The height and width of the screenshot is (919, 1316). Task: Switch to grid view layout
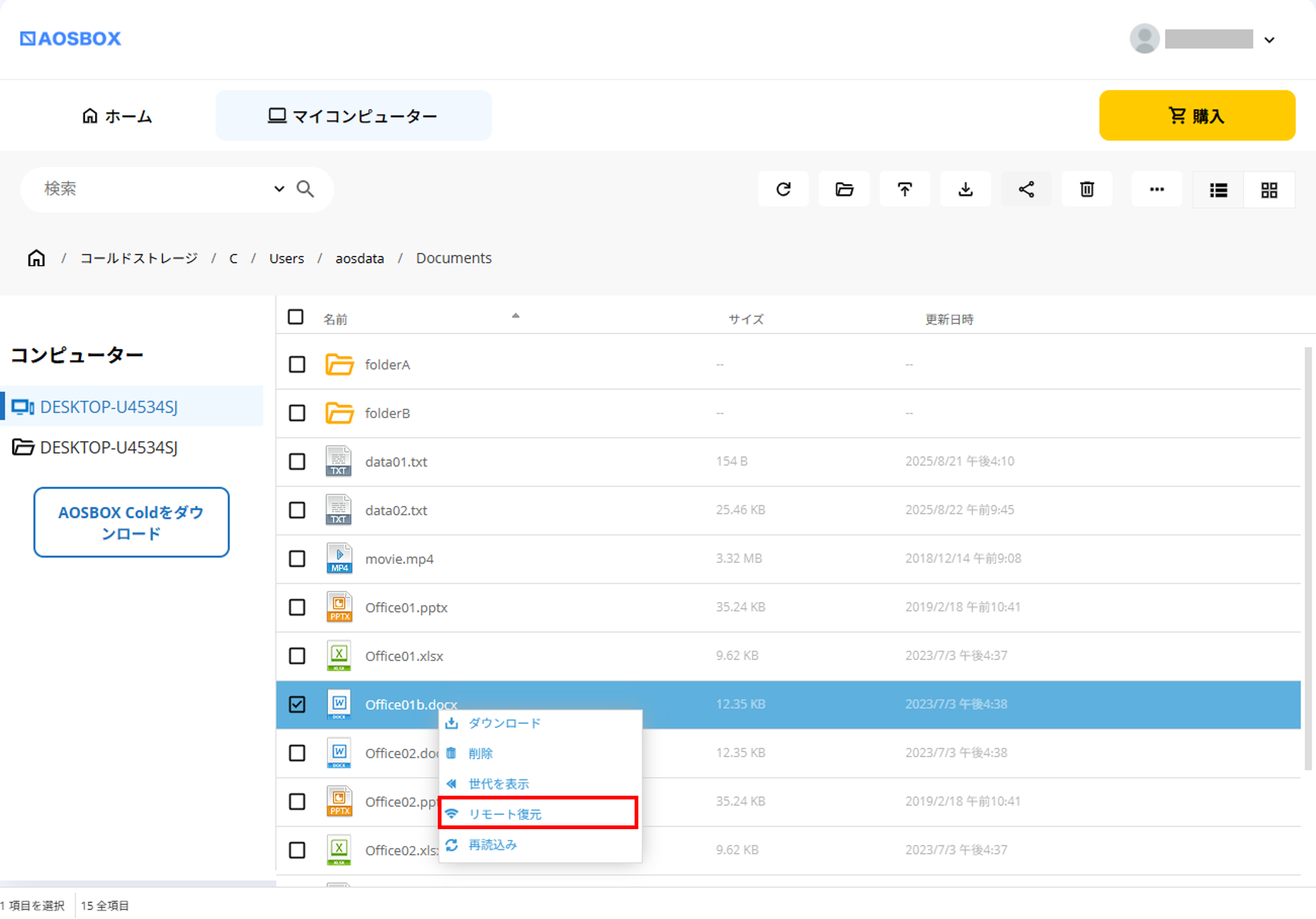point(1269,190)
